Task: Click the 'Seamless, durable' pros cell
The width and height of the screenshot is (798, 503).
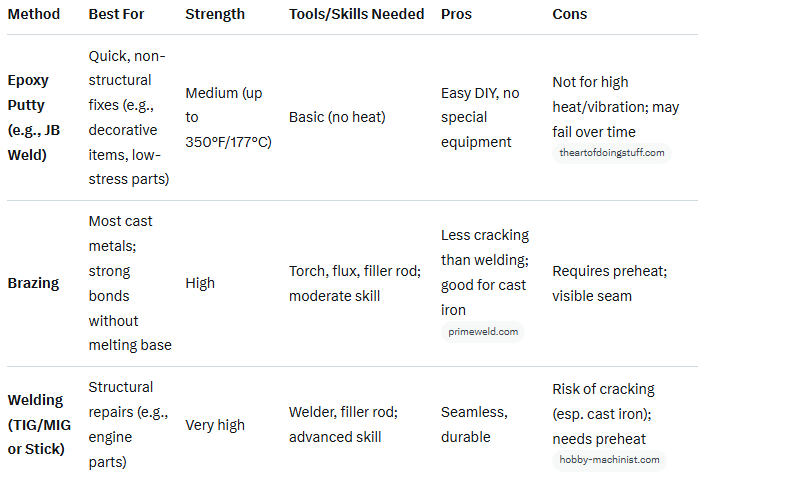Action: [x=474, y=425]
